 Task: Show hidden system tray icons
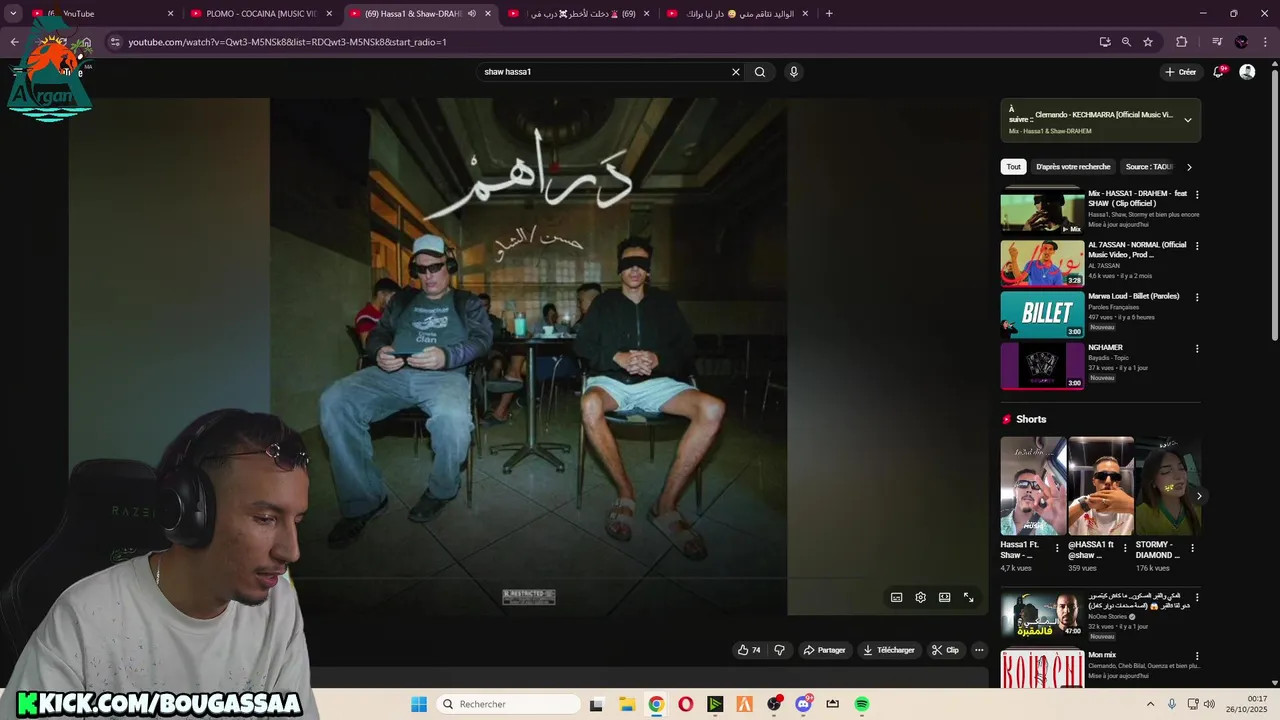(x=1150, y=704)
